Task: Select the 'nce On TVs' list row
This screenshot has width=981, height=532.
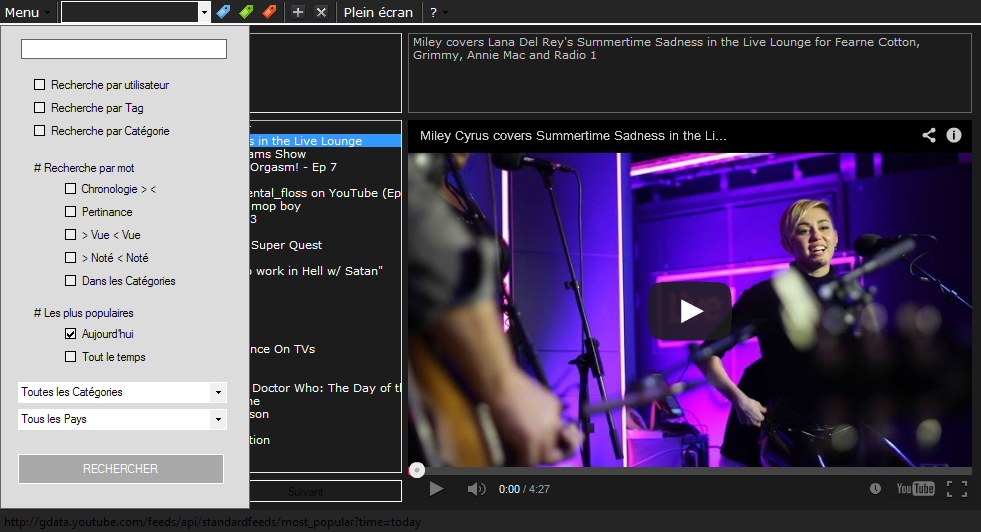Action: point(325,349)
